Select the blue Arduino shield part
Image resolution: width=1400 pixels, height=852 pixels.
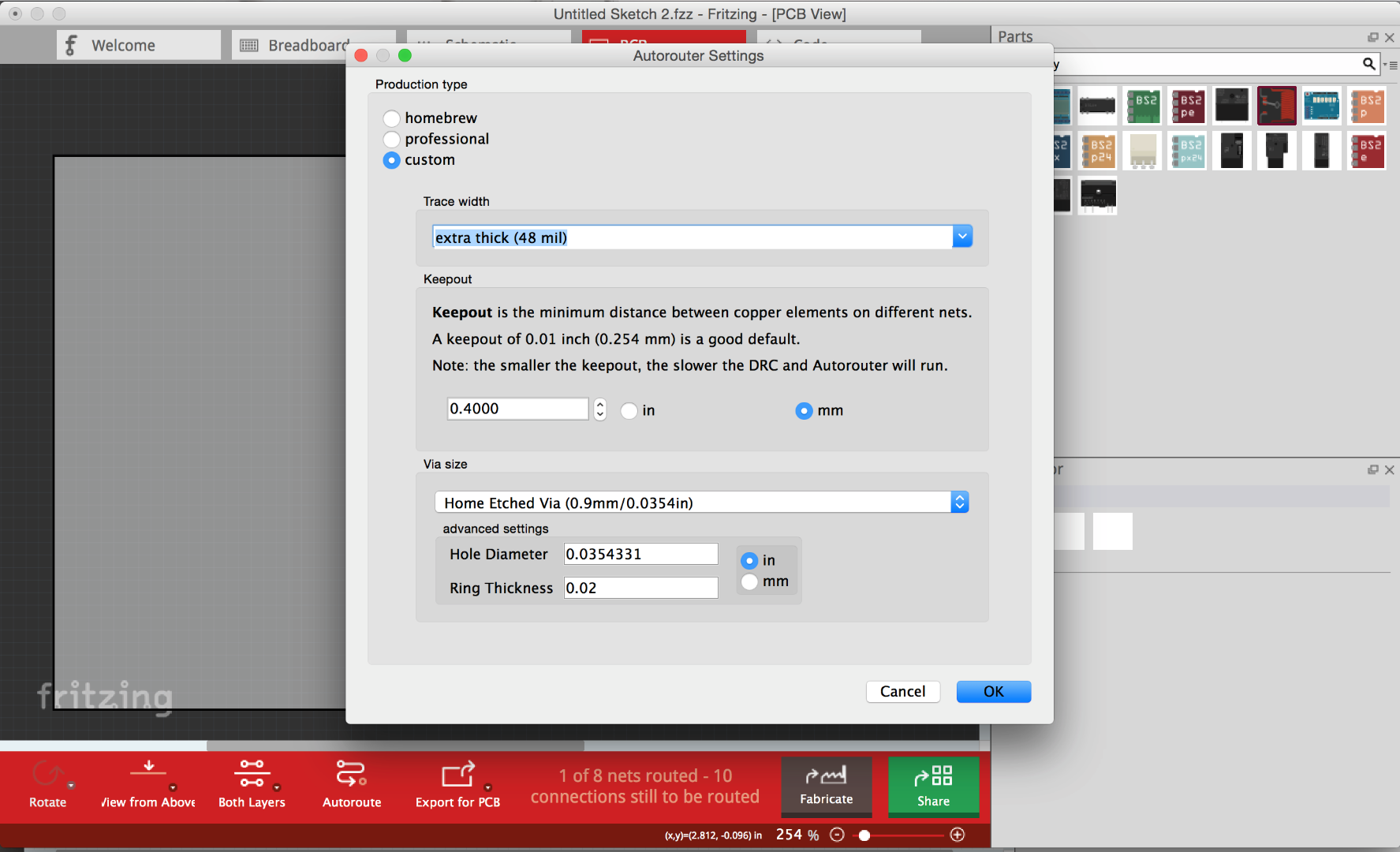click(1322, 106)
